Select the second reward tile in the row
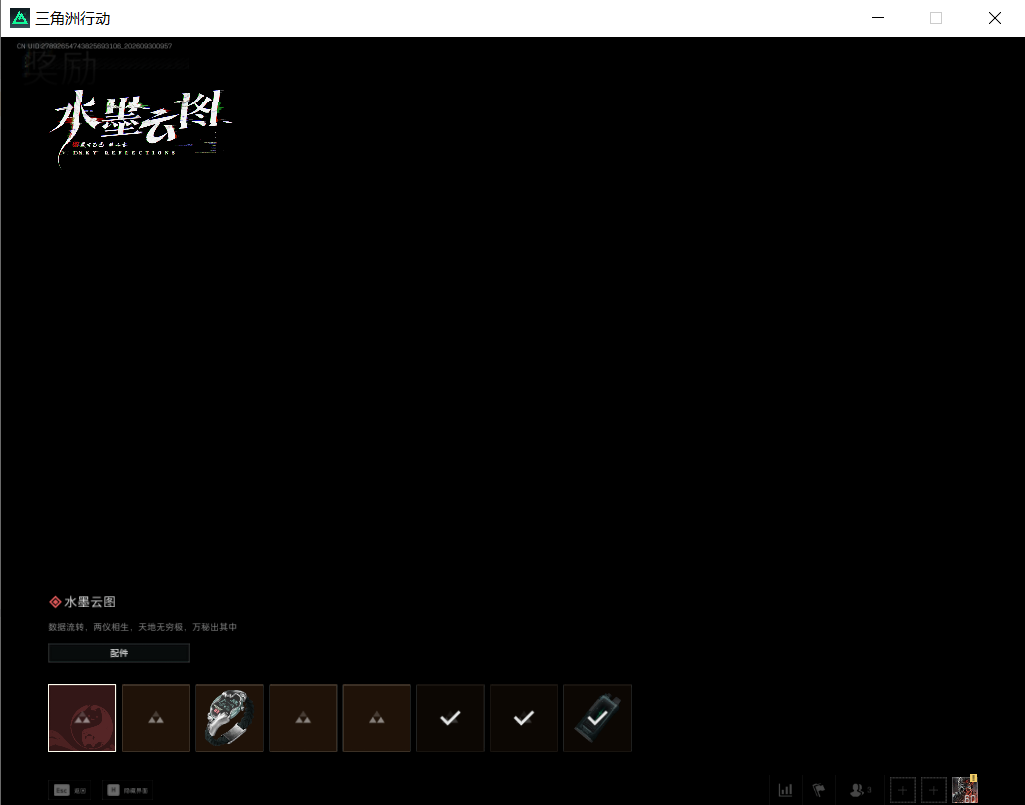The height and width of the screenshot is (805, 1025). pos(156,718)
